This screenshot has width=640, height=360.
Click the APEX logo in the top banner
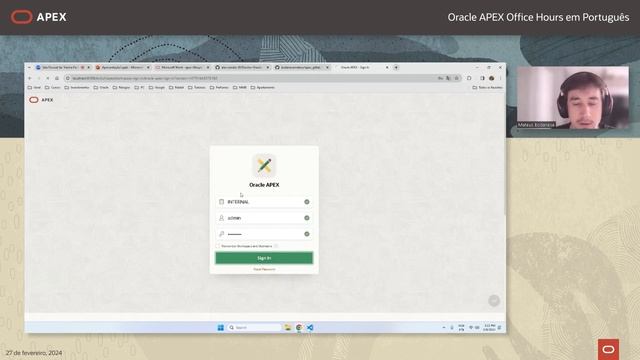tap(38, 17)
